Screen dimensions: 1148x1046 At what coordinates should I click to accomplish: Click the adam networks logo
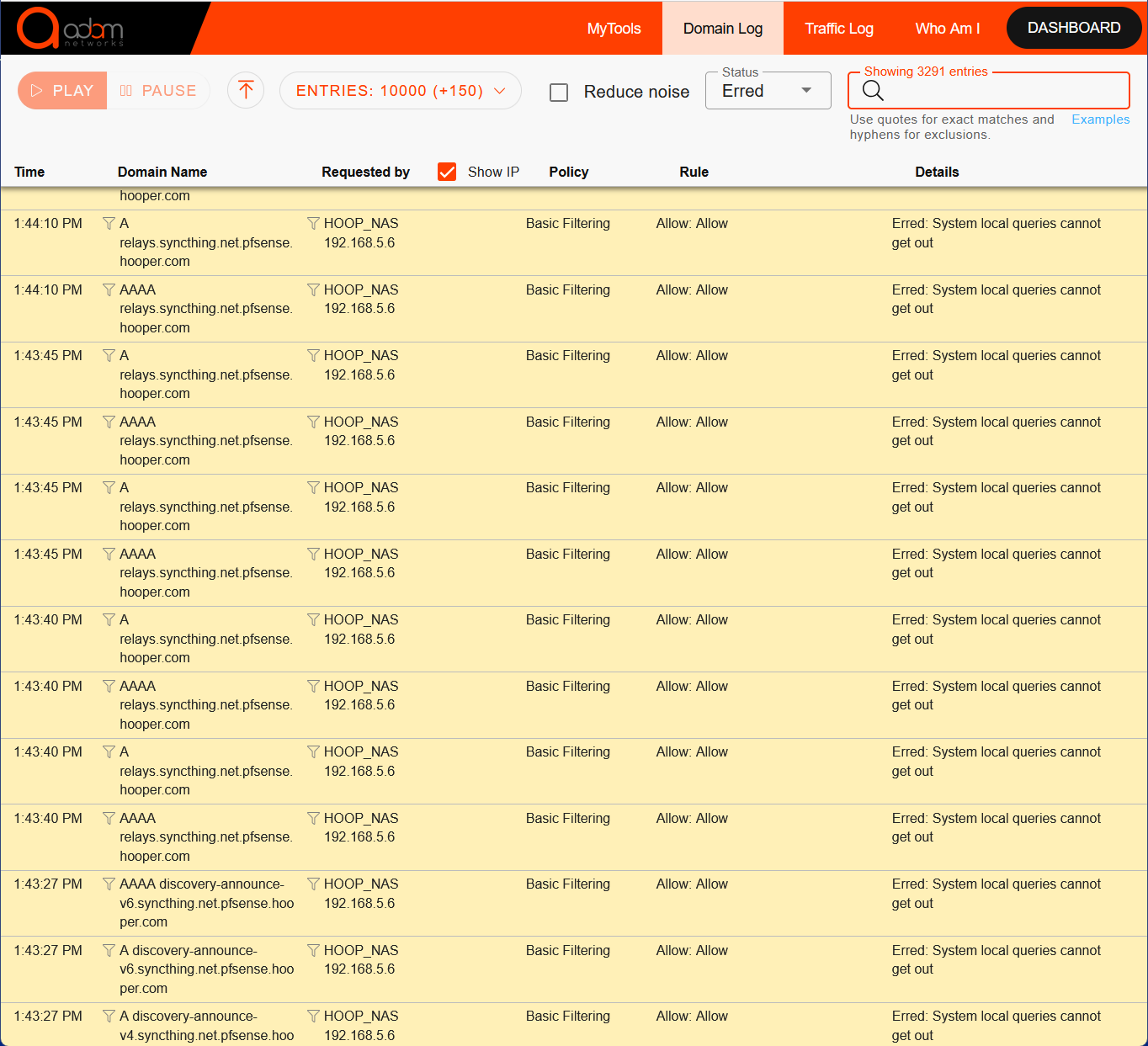coord(71,29)
